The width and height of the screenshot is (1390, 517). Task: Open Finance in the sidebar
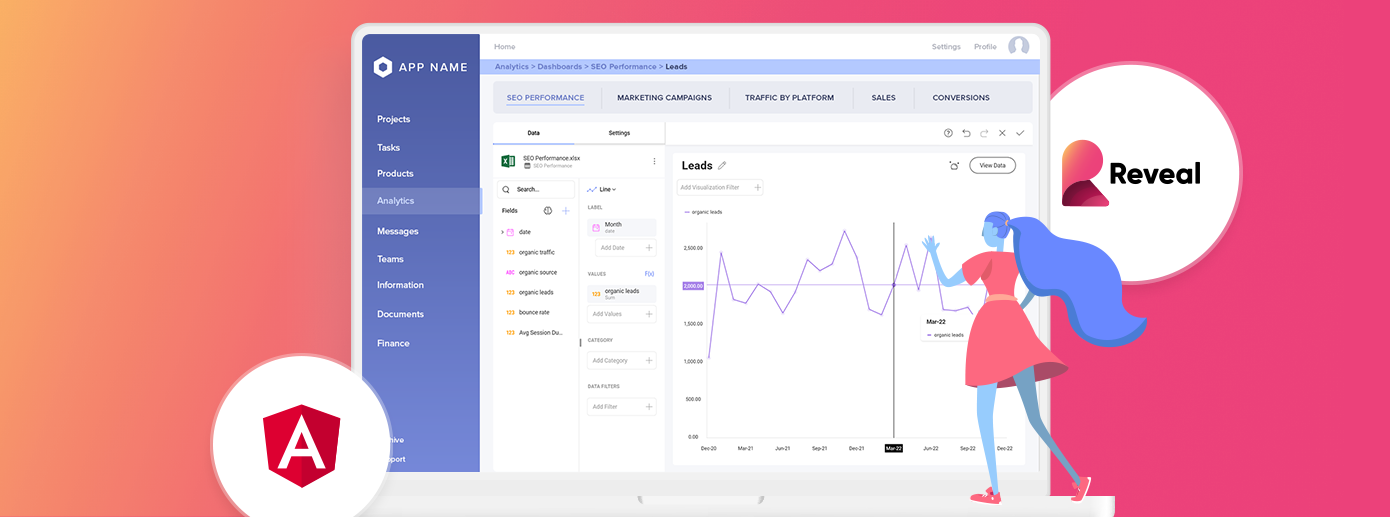(x=393, y=343)
